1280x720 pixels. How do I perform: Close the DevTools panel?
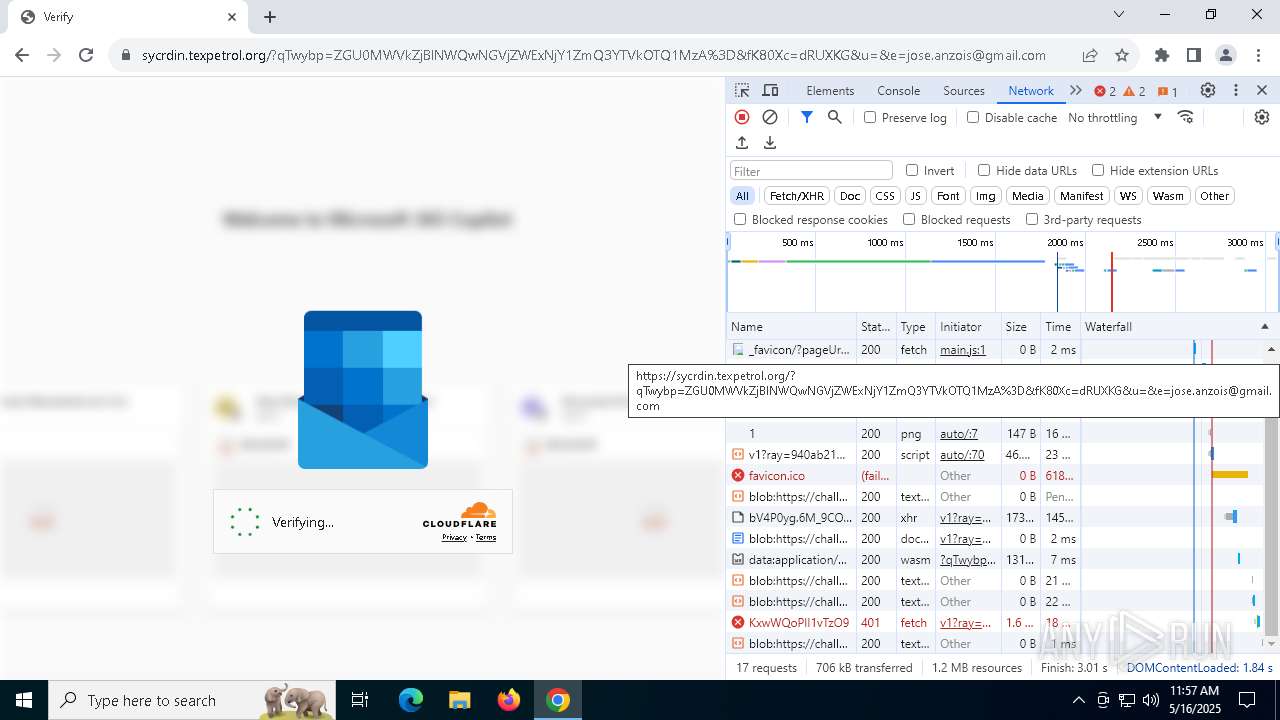pos(1262,90)
